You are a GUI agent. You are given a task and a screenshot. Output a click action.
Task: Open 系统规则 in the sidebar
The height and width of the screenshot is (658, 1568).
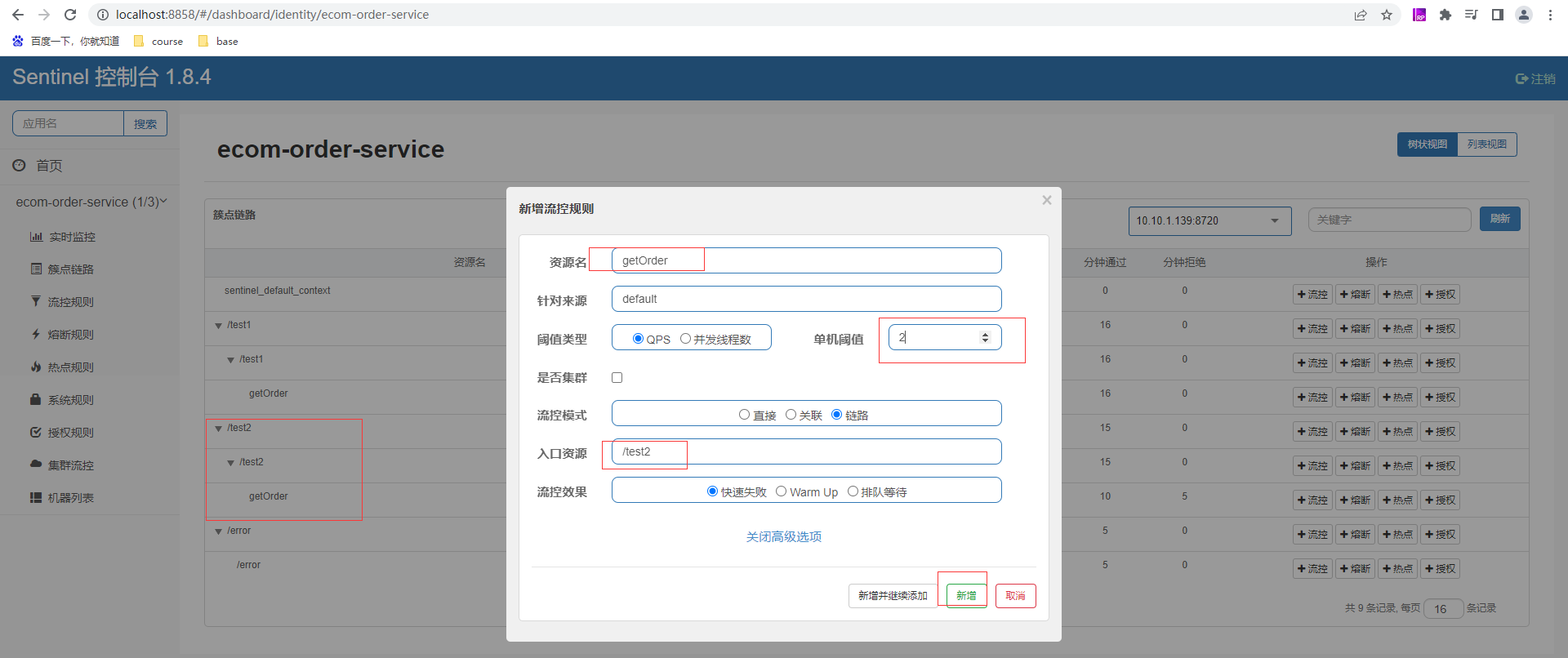(62, 400)
